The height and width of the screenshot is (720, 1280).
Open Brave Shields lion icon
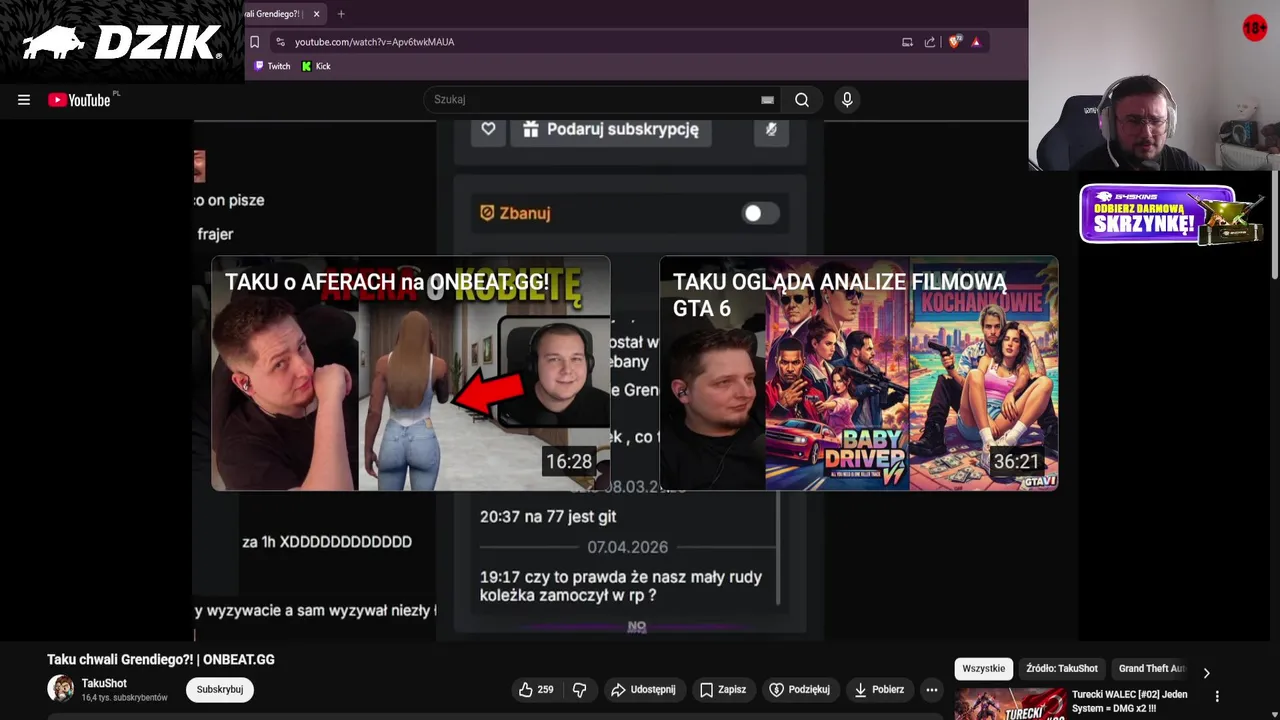(955, 42)
